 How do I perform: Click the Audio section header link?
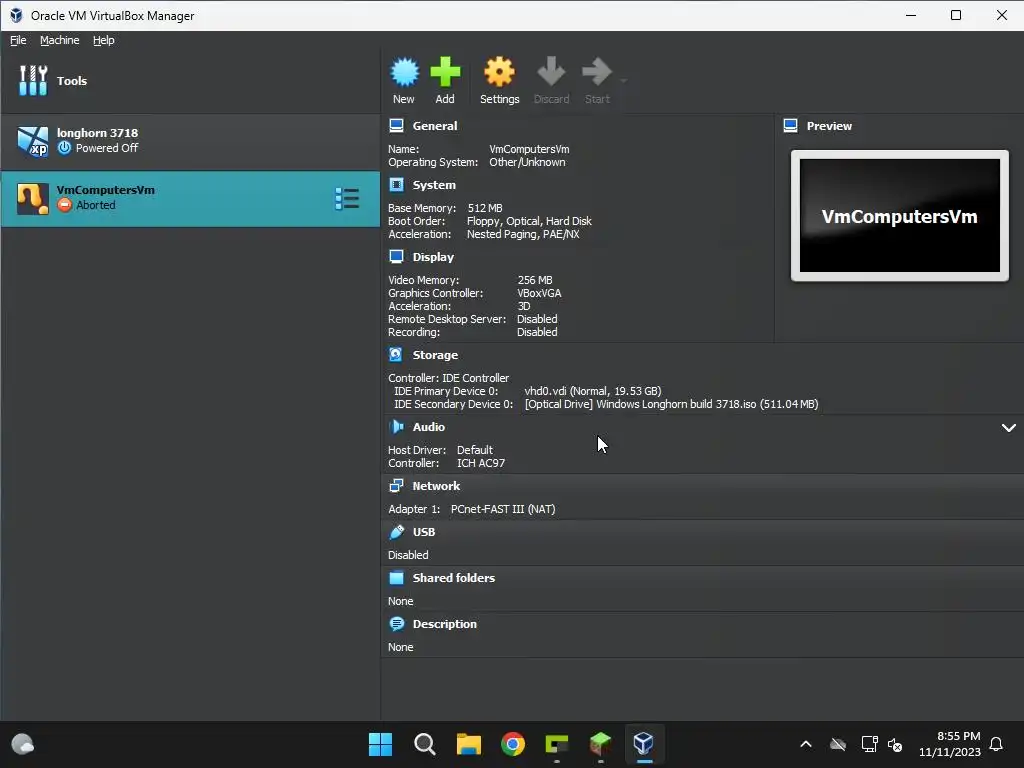[x=428, y=426]
